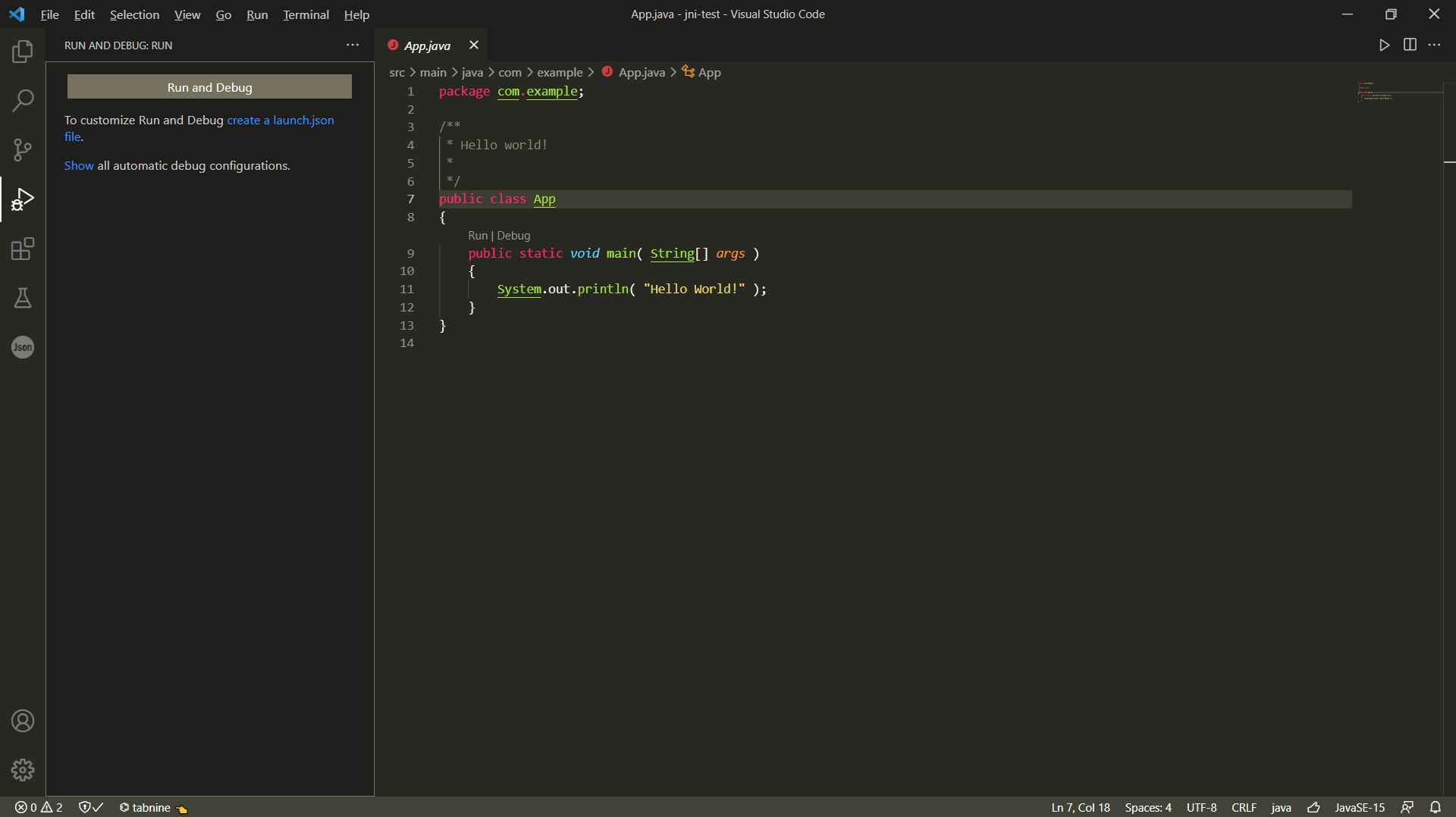Open Run and Debug panel more actions menu
Screen dimensions: 1456x817
353,45
